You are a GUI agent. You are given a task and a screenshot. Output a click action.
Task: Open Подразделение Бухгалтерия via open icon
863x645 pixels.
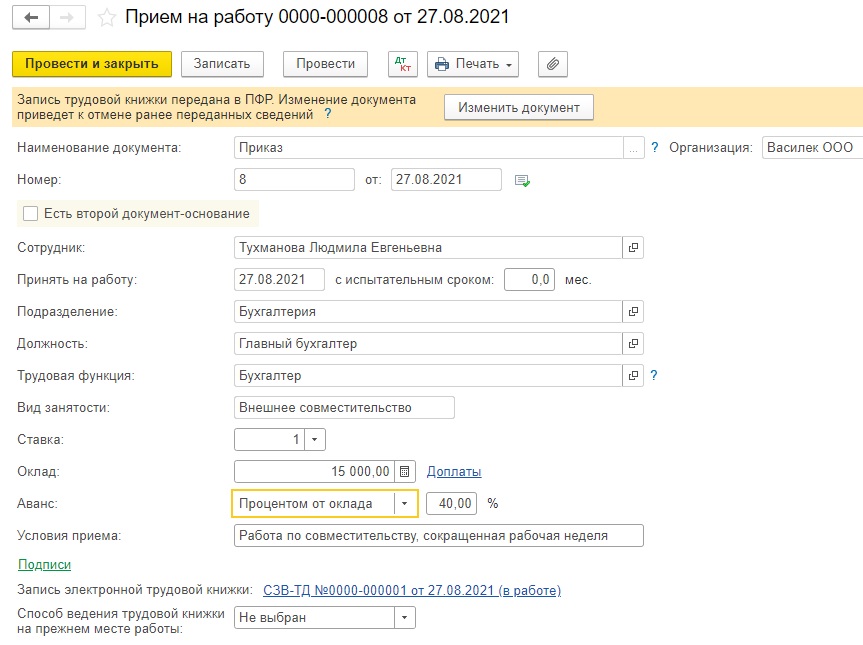click(x=633, y=311)
